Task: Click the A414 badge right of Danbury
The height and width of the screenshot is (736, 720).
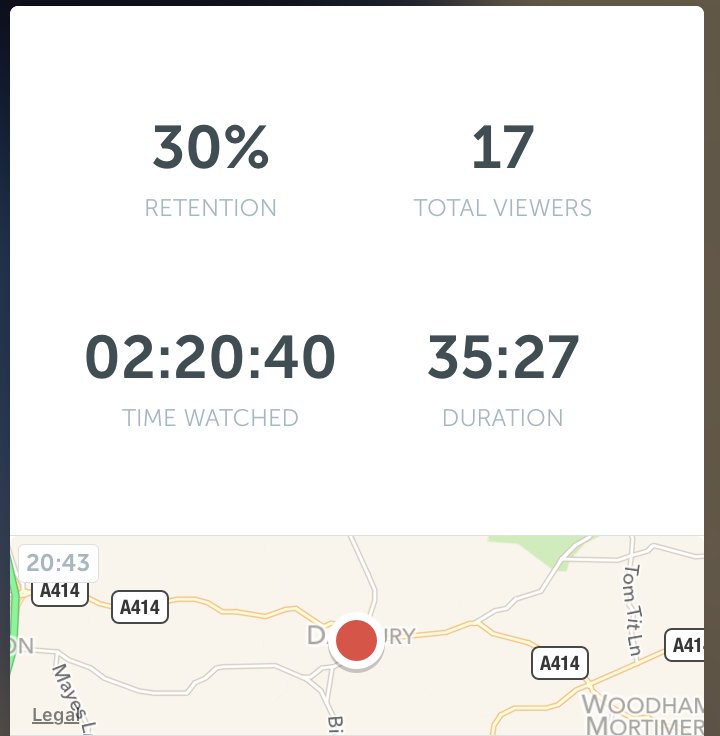Action: pos(559,663)
